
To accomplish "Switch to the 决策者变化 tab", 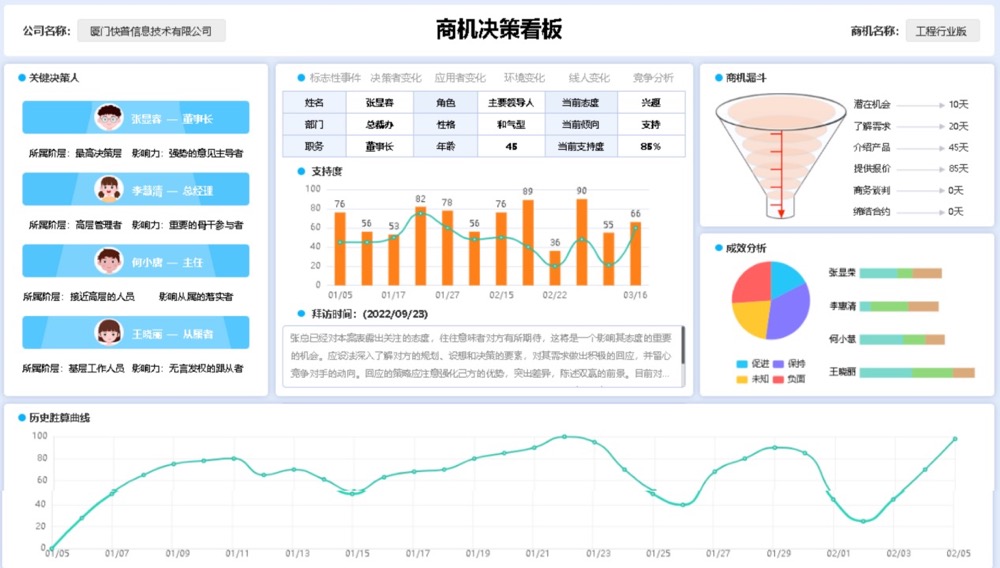I will pos(397,78).
